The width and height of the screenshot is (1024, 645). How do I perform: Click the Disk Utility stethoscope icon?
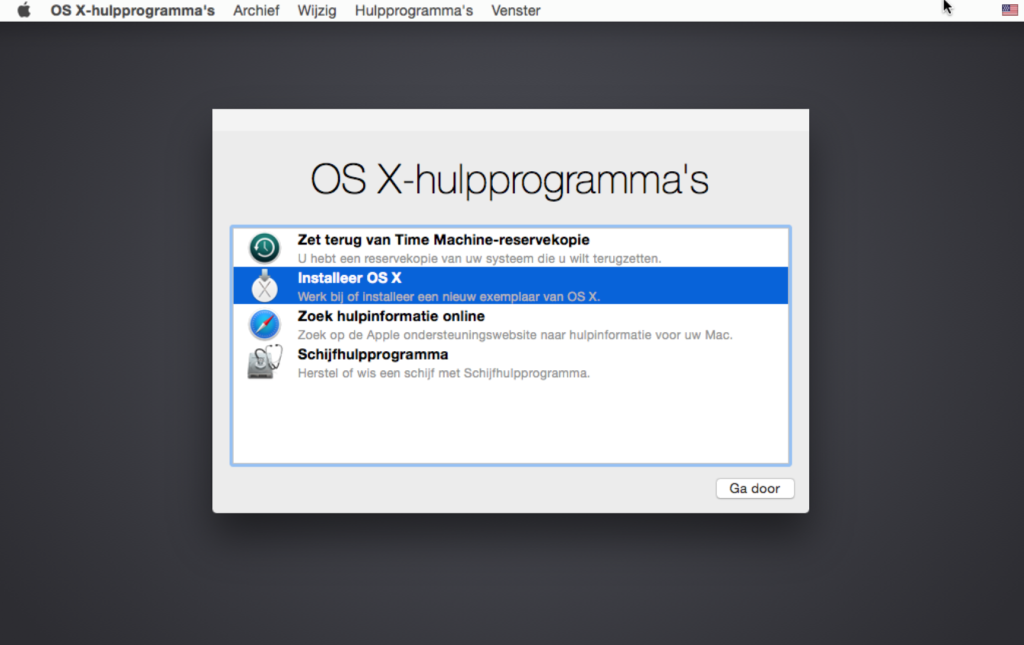click(x=264, y=362)
